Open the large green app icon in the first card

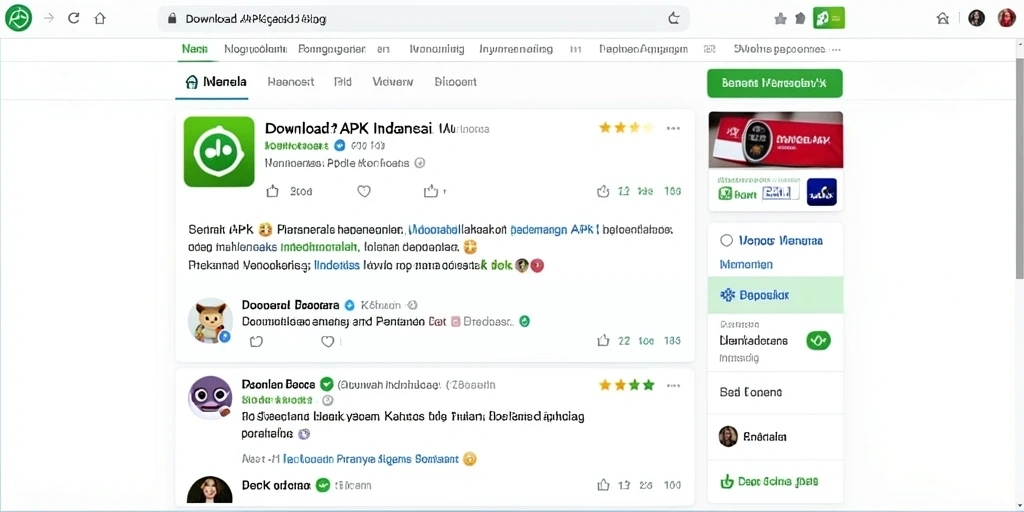(x=219, y=152)
